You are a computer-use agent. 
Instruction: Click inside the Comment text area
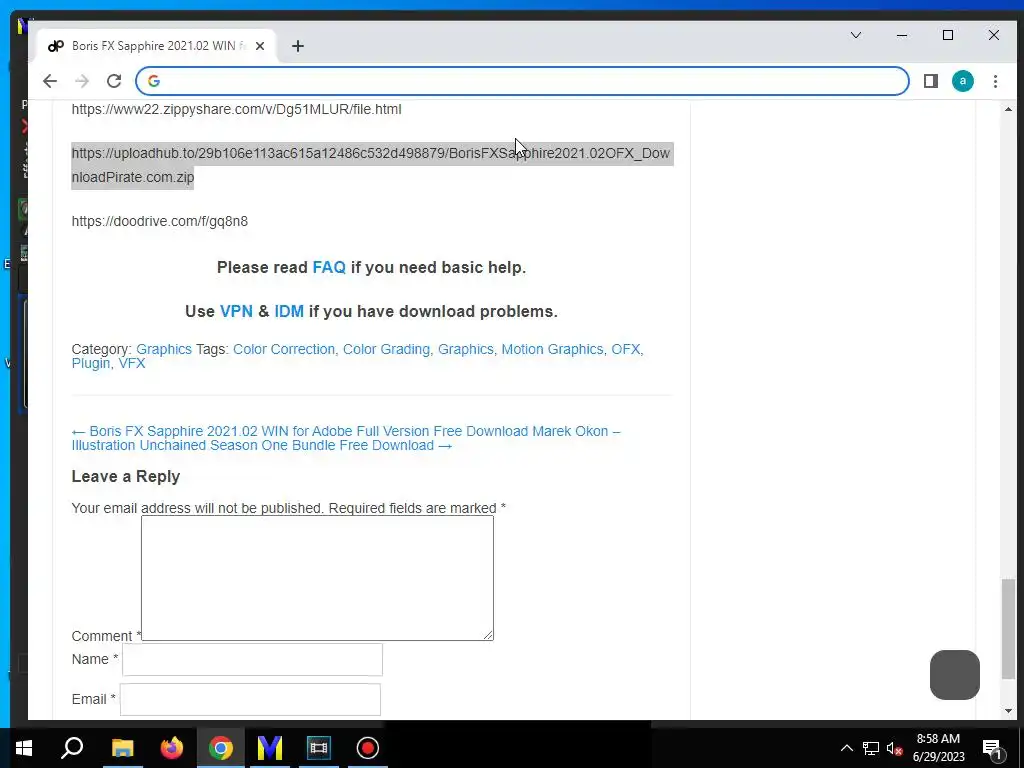[317, 578]
